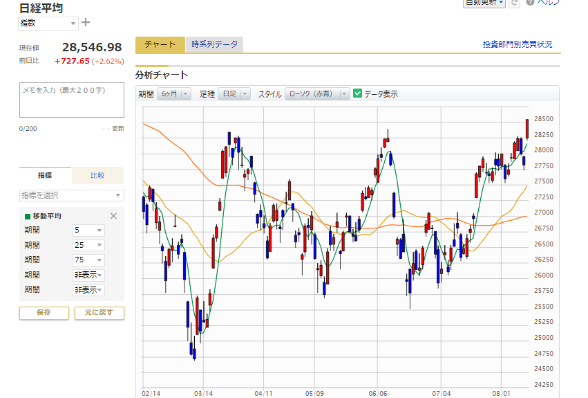Viewport: 588px width, 398px height.
Task: Click the 06/06 date label
Action: coord(378,393)
